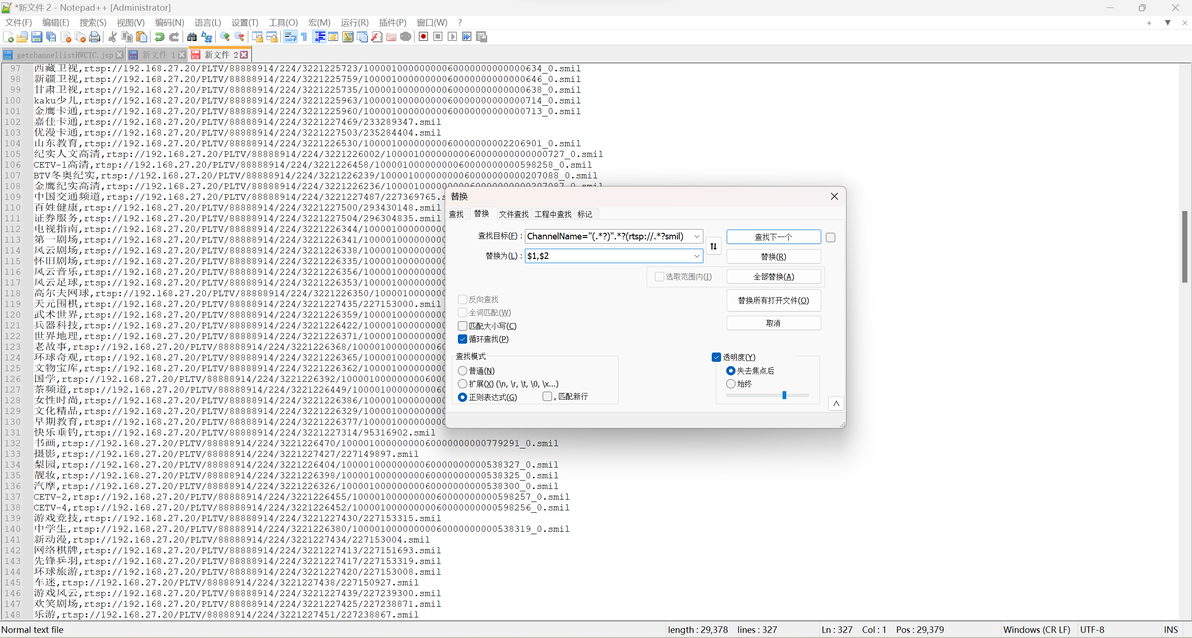Click the Paste clipboard icon
This screenshot has width=1192, height=638.
point(141,37)
